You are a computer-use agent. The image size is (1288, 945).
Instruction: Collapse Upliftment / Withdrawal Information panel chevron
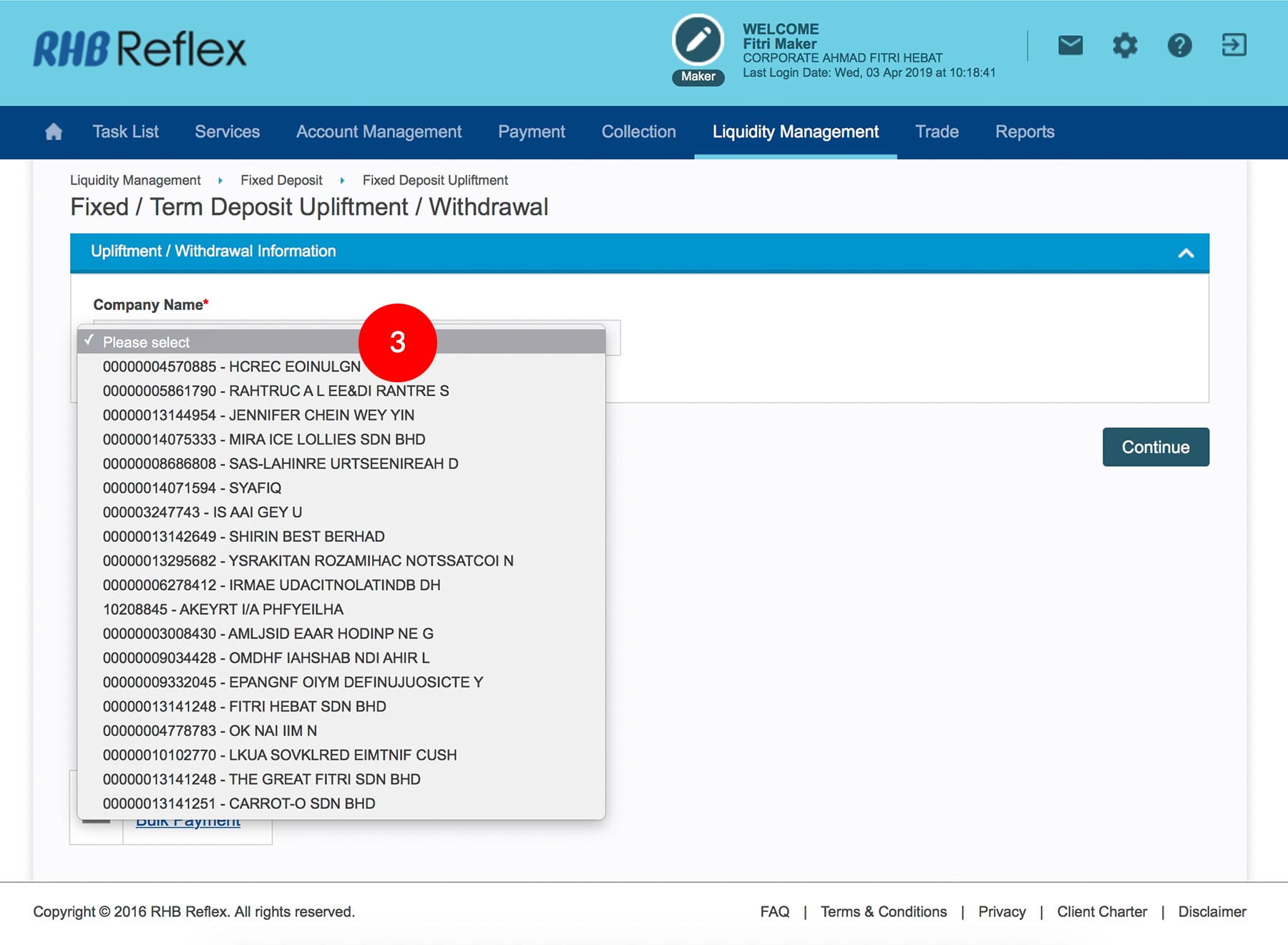pos(1186,253)
